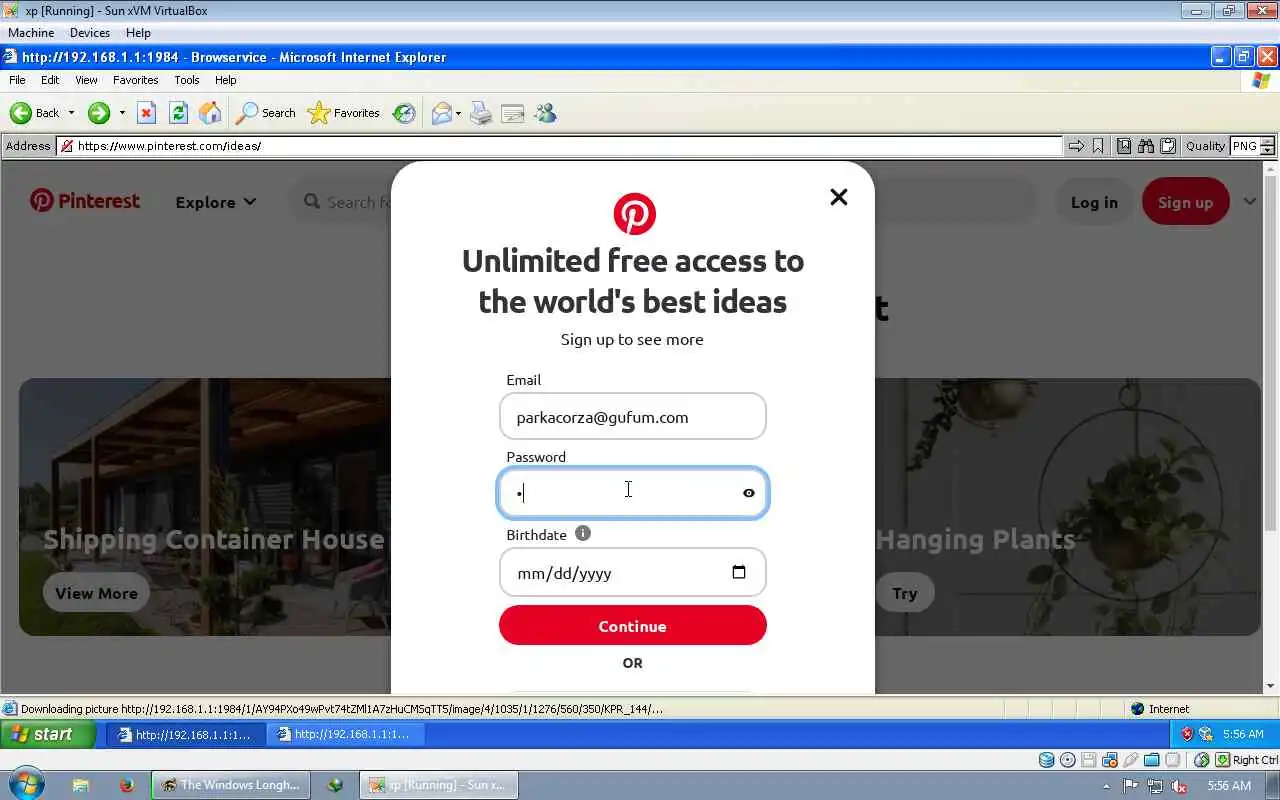This screenshot has width=1280, height=800.
Task: Open VirtualBox Machine menu
Action: point(31,33)
